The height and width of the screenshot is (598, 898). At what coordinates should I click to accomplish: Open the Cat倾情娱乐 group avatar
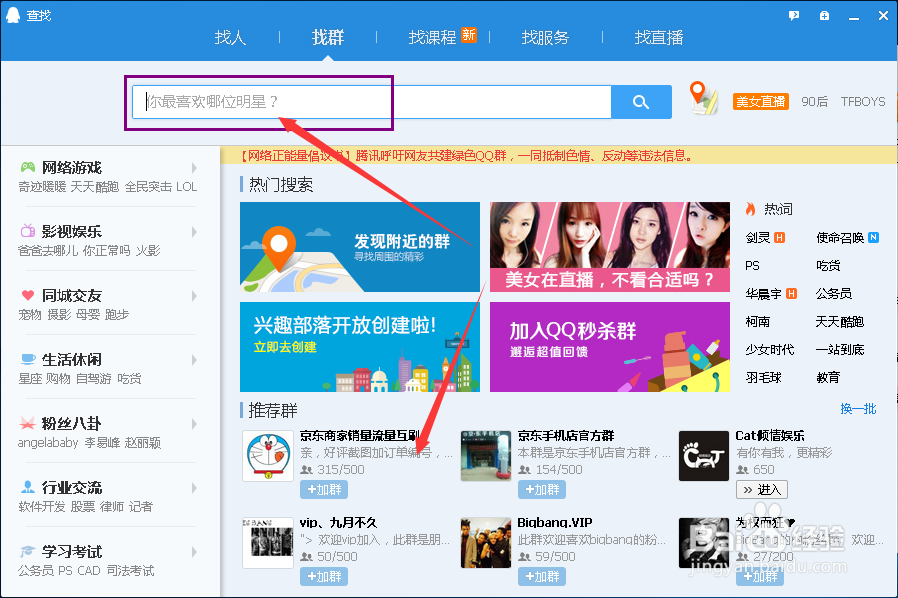[x=704, y=456]
